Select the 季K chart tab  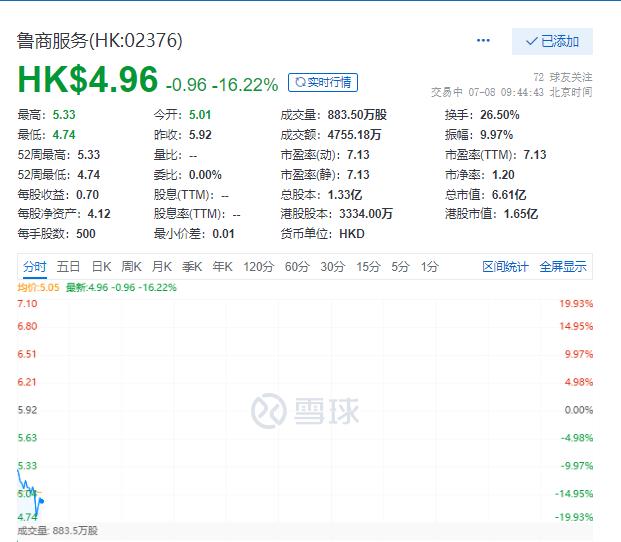click(x=191, y=266)
